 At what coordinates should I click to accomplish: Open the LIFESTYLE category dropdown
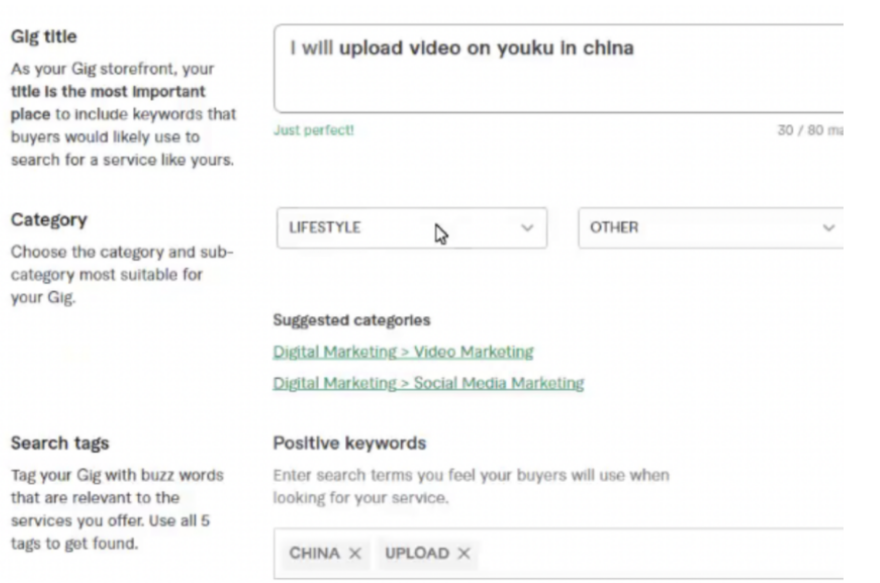click(411, 228)
